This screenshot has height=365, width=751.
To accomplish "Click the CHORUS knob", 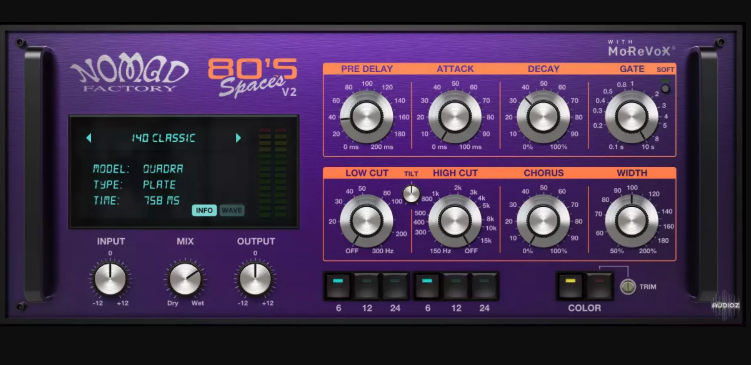I will [543, 221].
